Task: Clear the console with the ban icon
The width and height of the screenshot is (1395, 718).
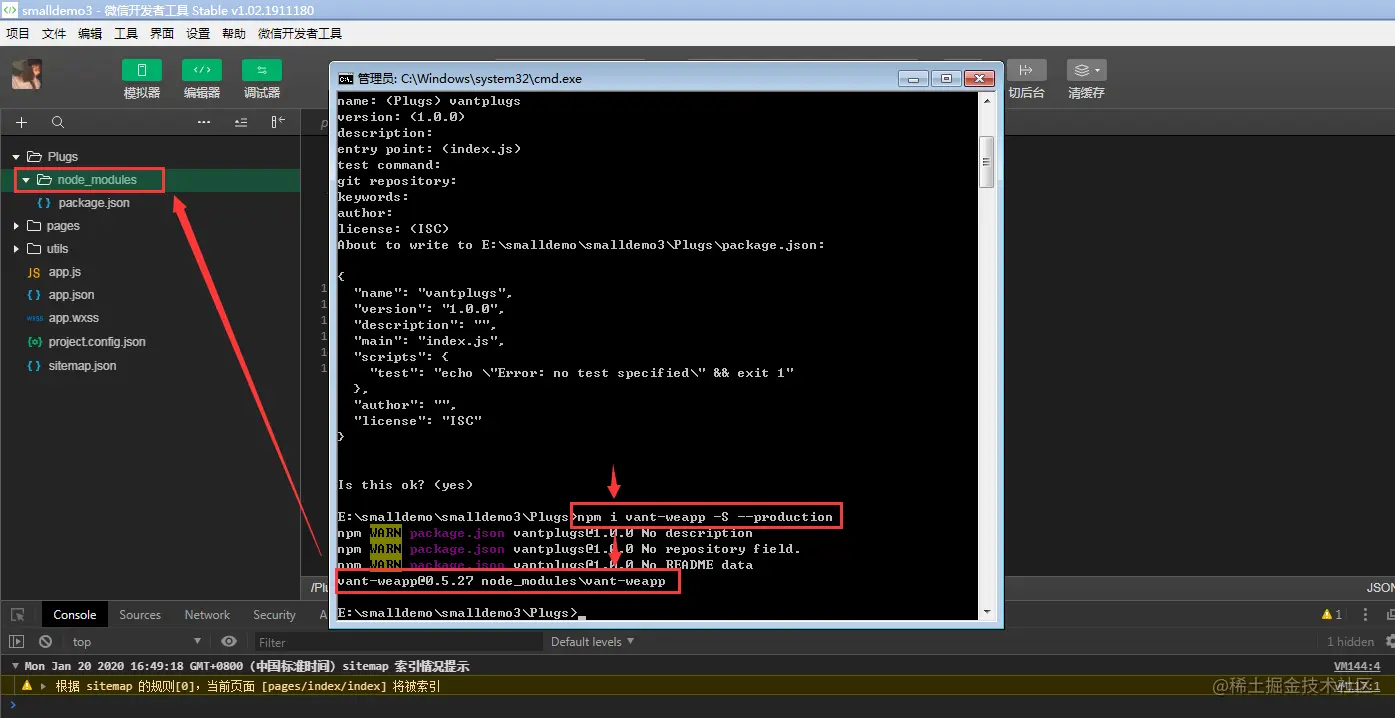Action: pos(45,642)
